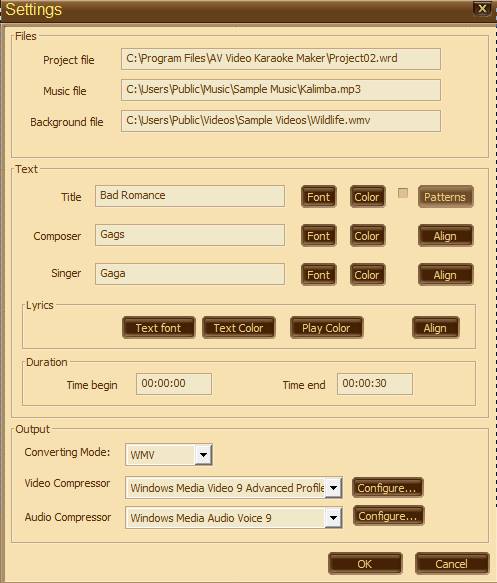
Task: Click the 'Converting Mode:' label
Action: 67,452
